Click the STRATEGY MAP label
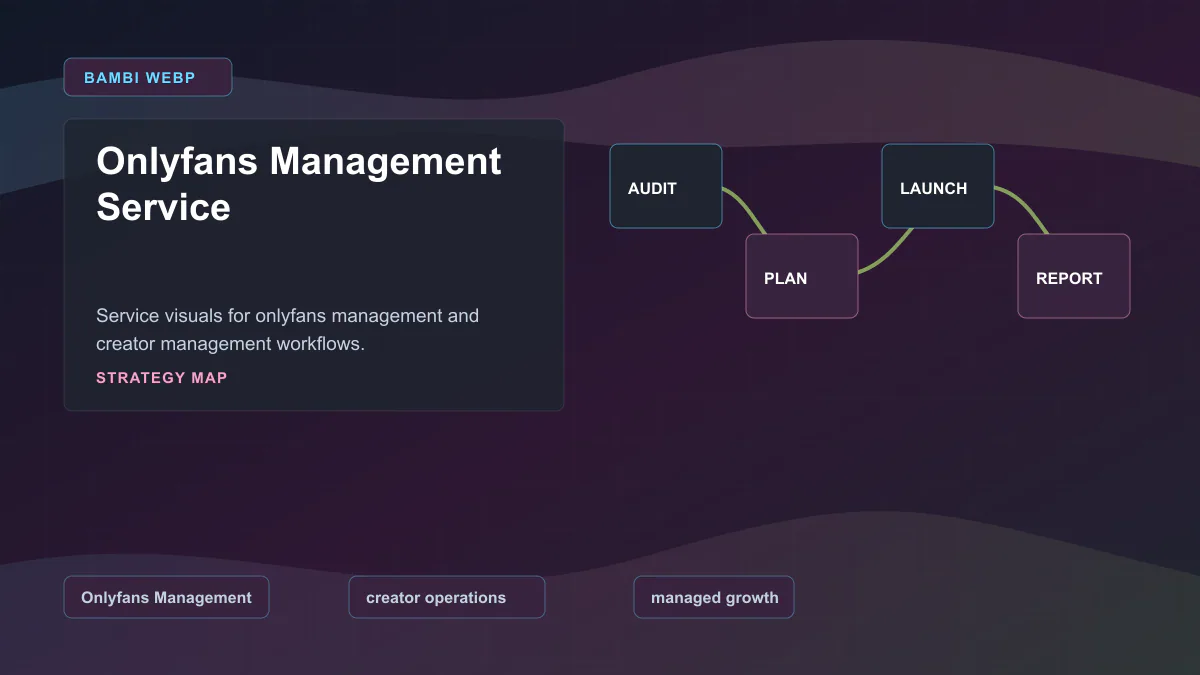The width and height of the screenshot is (1200, 675). (162, 378)
